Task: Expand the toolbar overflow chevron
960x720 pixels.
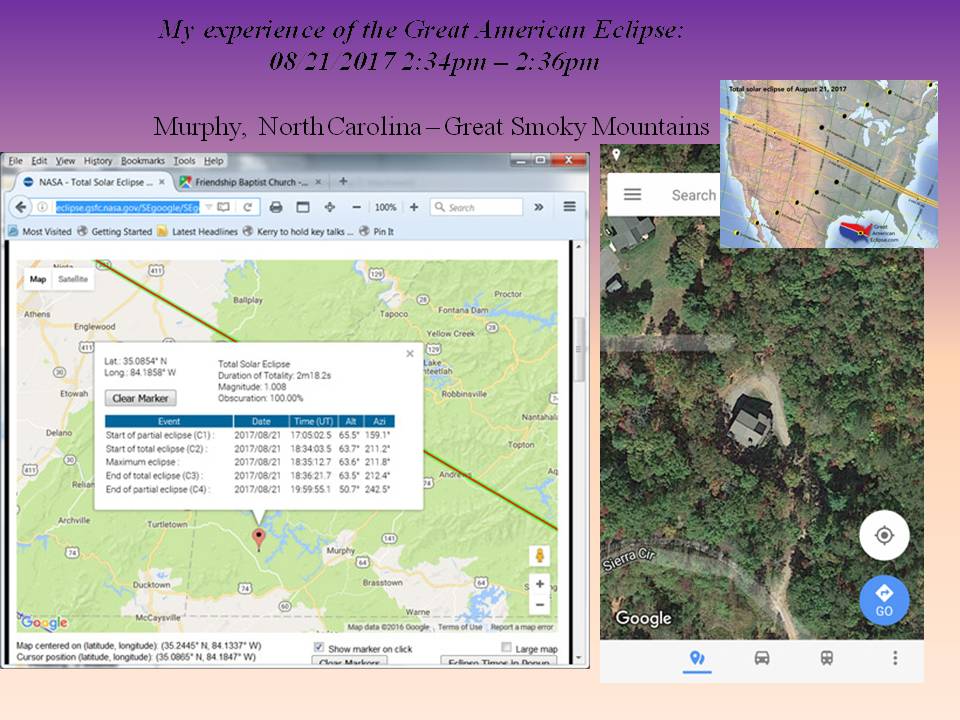Action: (x=538, y=207)
